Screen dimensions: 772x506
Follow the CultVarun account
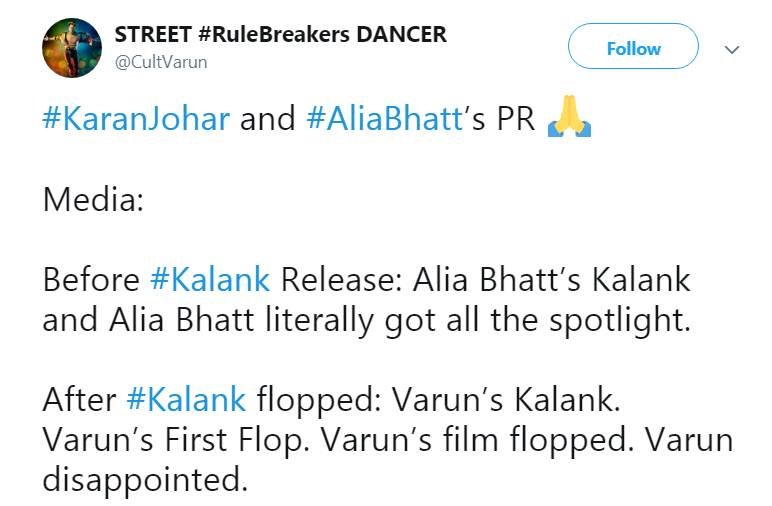tap(633, 46)
